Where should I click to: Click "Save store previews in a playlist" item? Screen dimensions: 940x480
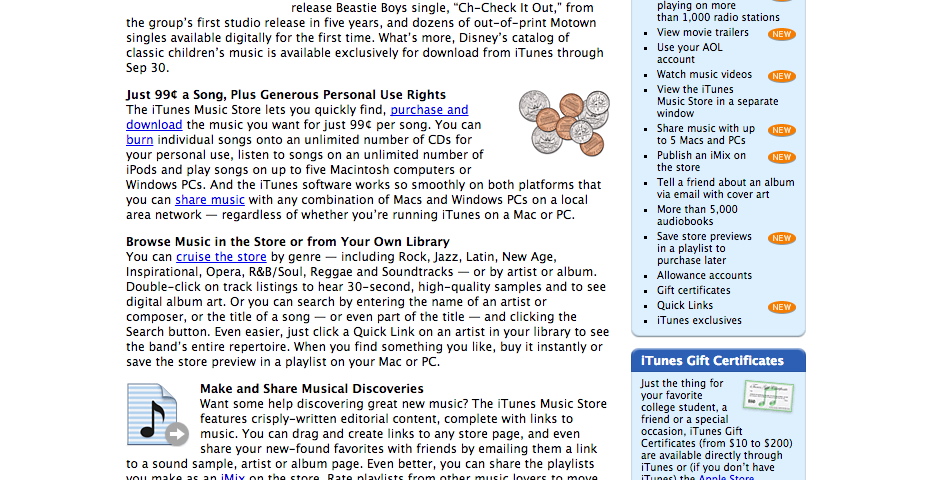pos(704,248)
